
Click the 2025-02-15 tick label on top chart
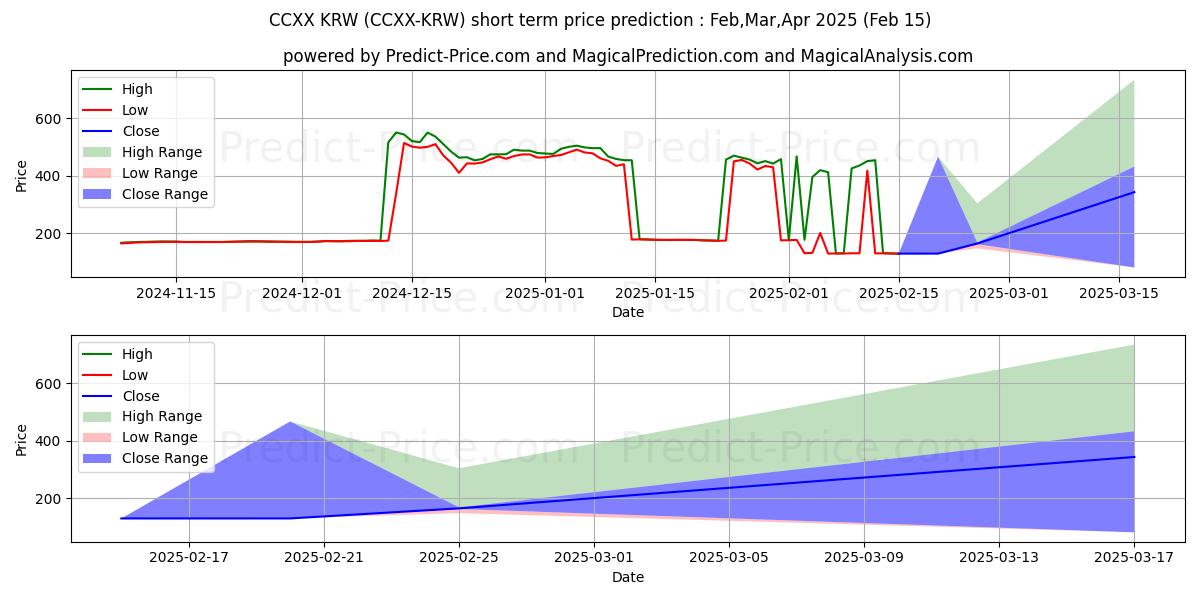898,293
